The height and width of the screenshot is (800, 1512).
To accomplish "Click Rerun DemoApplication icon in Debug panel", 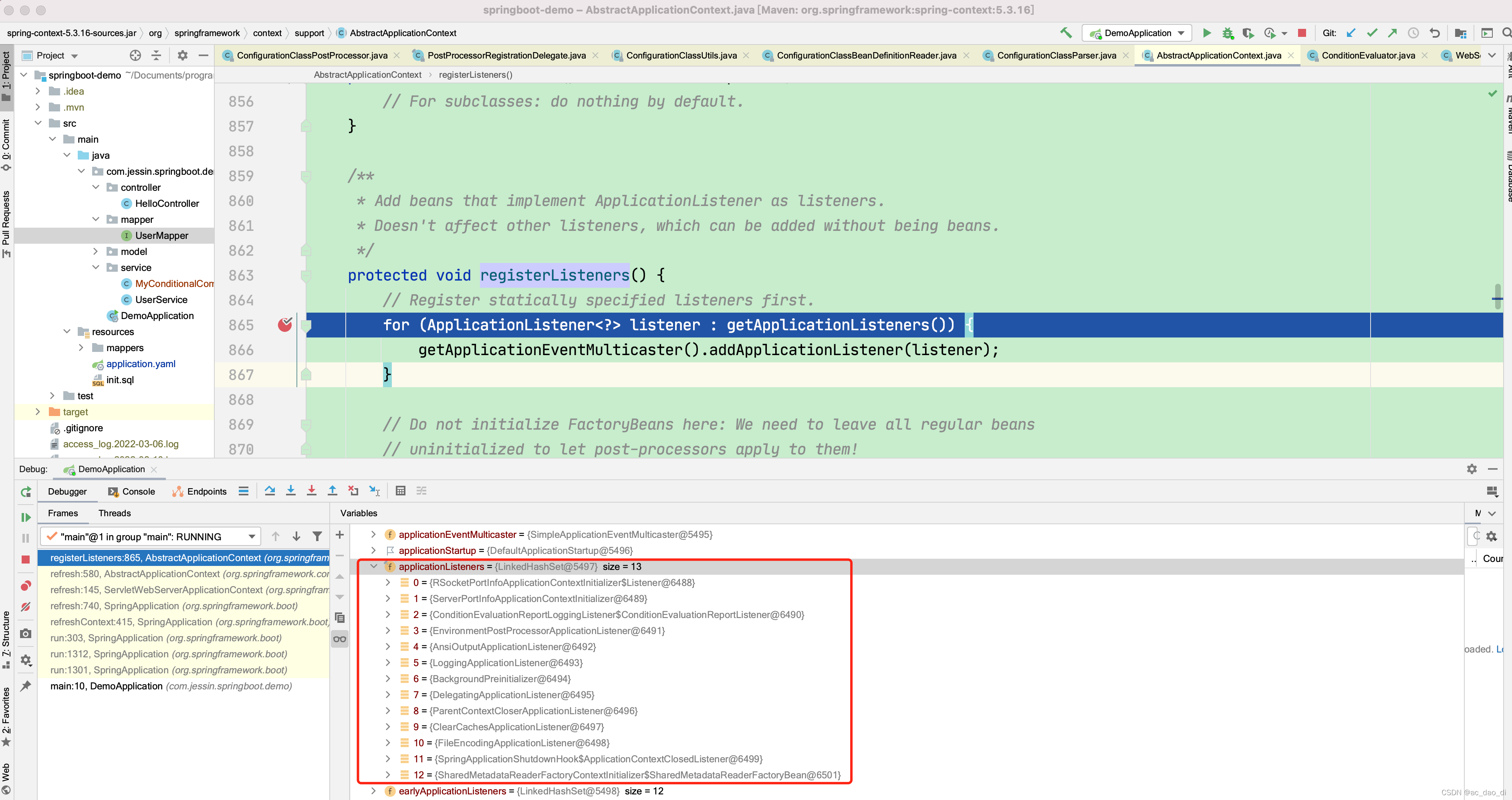I will coord(26,492).
